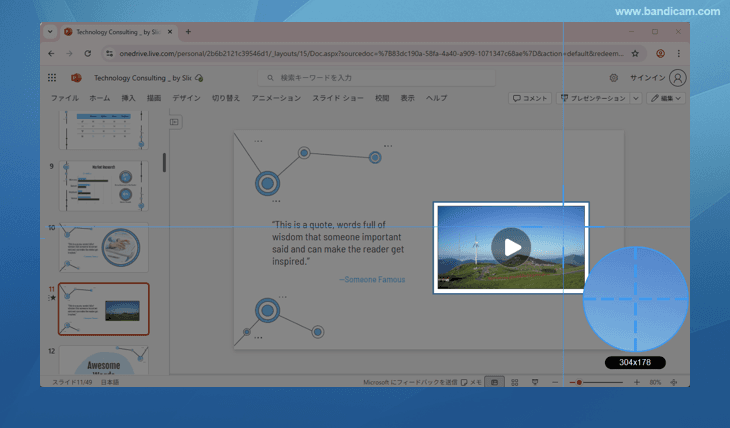
Task: Open the 描画 tab
Action: point(154,98)
